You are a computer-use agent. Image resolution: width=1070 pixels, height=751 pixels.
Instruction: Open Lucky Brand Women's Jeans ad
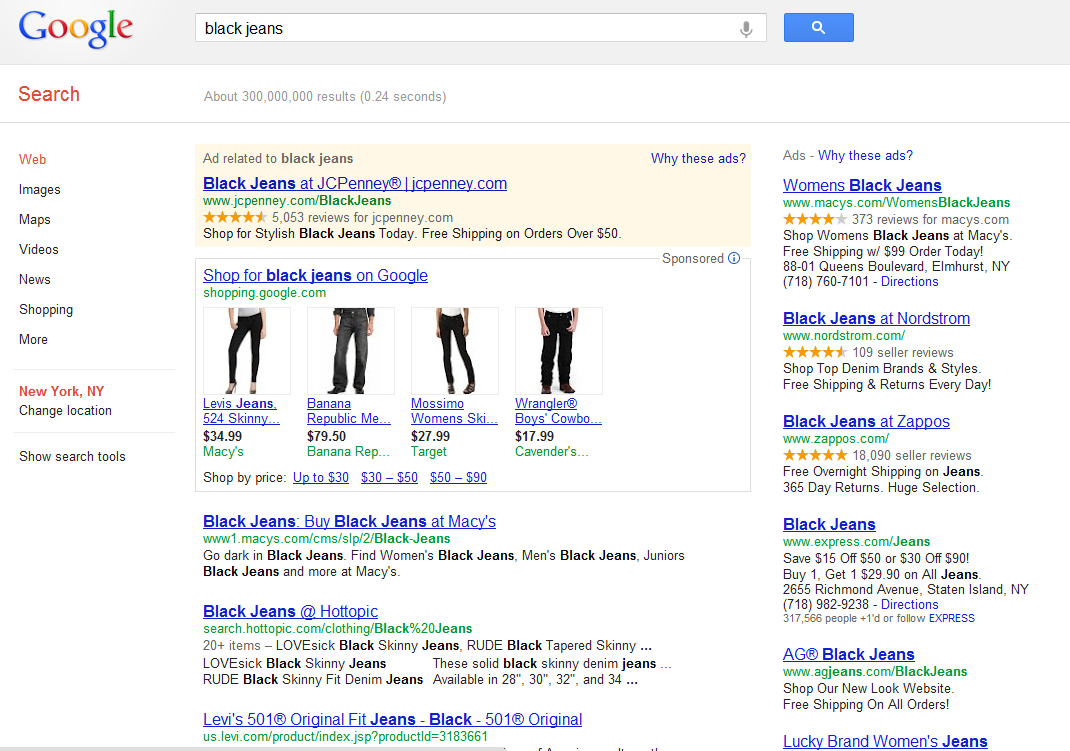pyautogui.click(x=885, y=741)
